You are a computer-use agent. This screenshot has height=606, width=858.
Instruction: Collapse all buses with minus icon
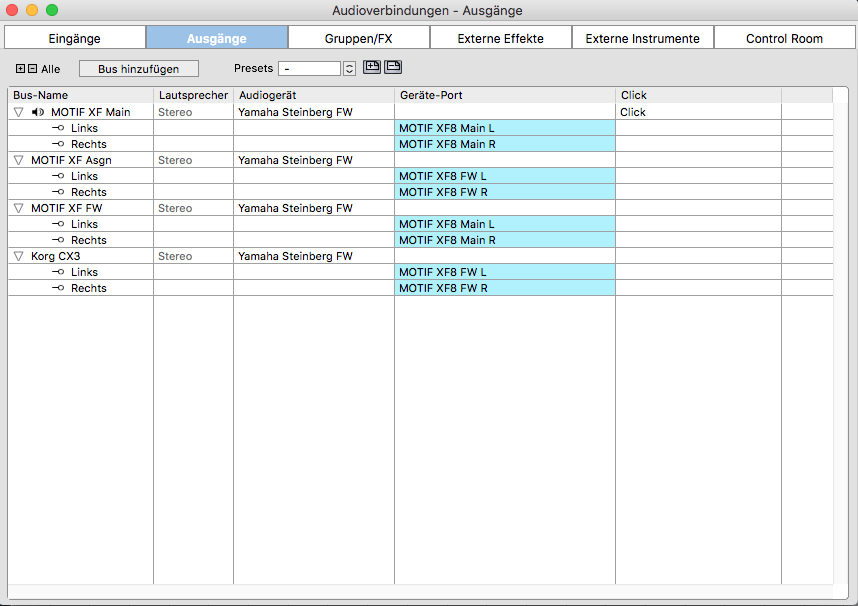point(32,69)
